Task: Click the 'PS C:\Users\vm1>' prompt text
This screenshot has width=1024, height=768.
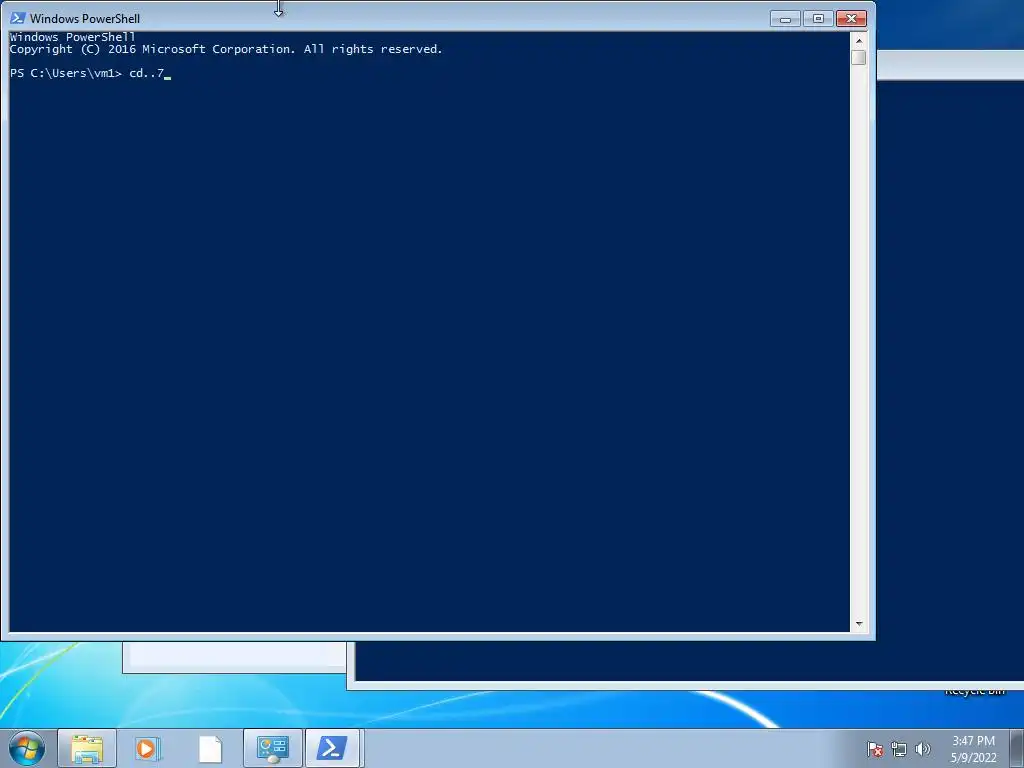Action: (66, 73)
